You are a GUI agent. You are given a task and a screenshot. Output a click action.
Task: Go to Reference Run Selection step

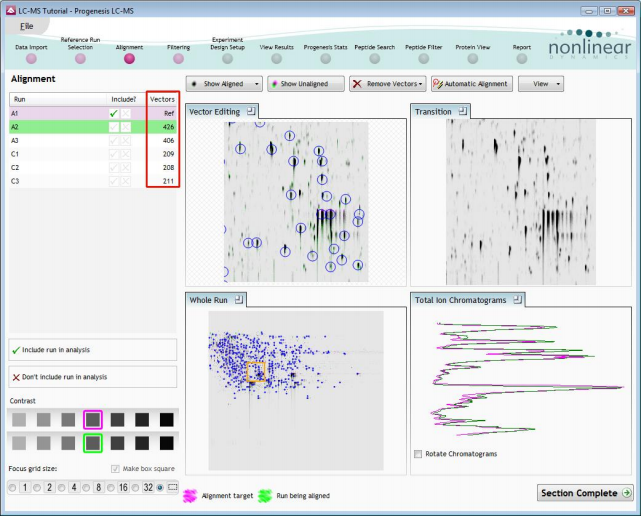(80, 58)
